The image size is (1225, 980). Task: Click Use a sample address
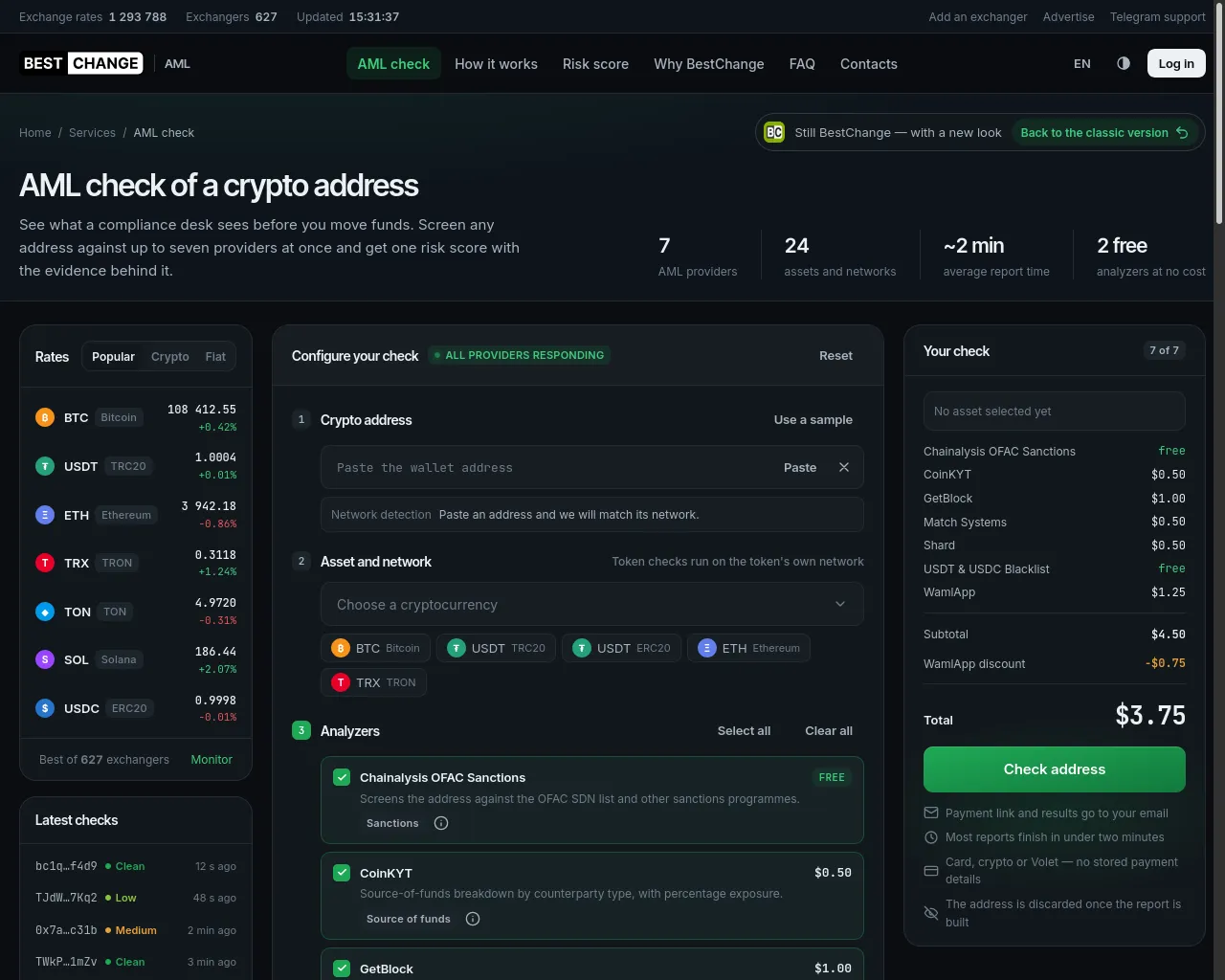click(813, 419)
